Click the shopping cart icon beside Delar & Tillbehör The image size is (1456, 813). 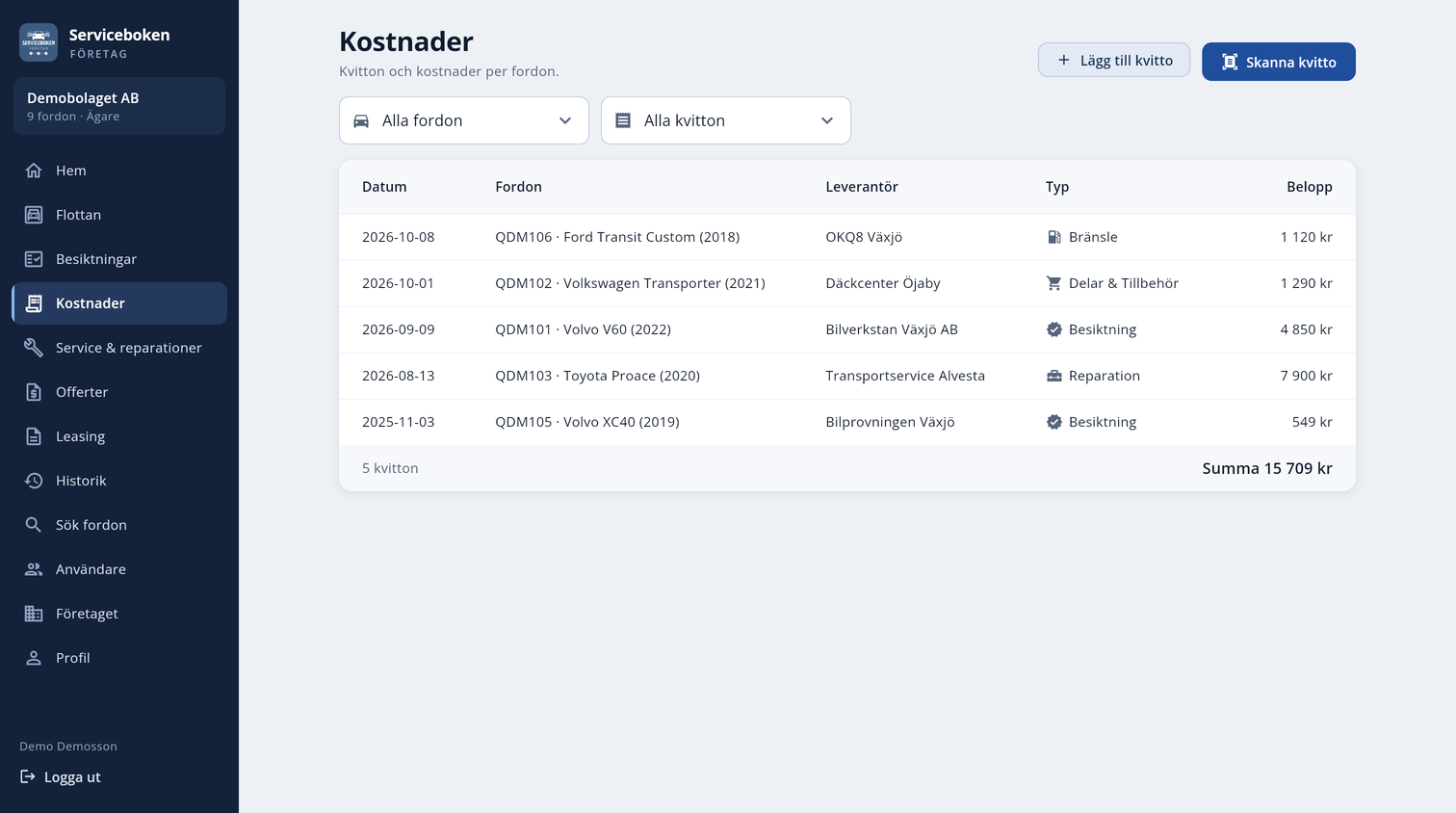click(1054, 283)
